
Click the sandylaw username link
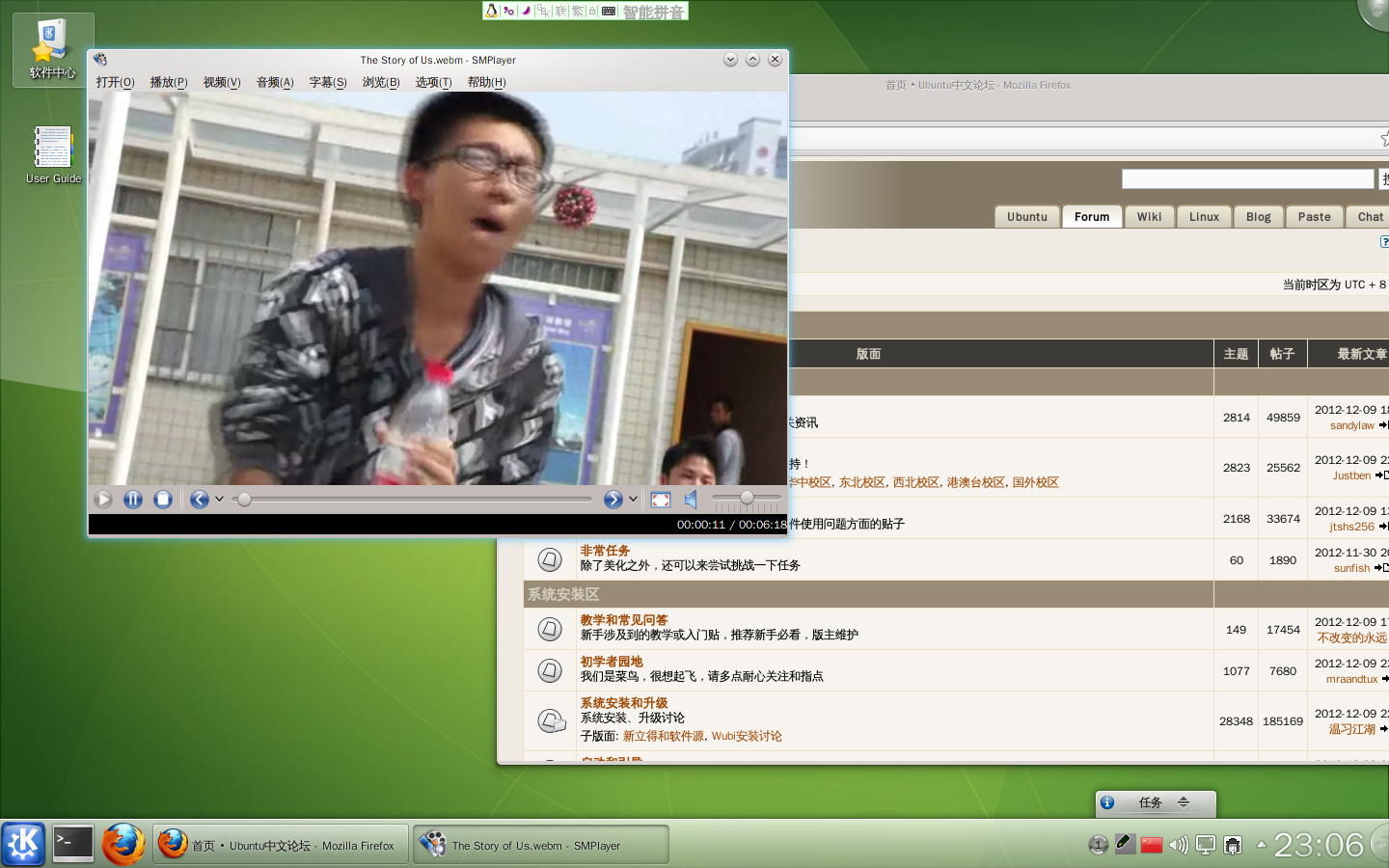[x=1351, y=425]
